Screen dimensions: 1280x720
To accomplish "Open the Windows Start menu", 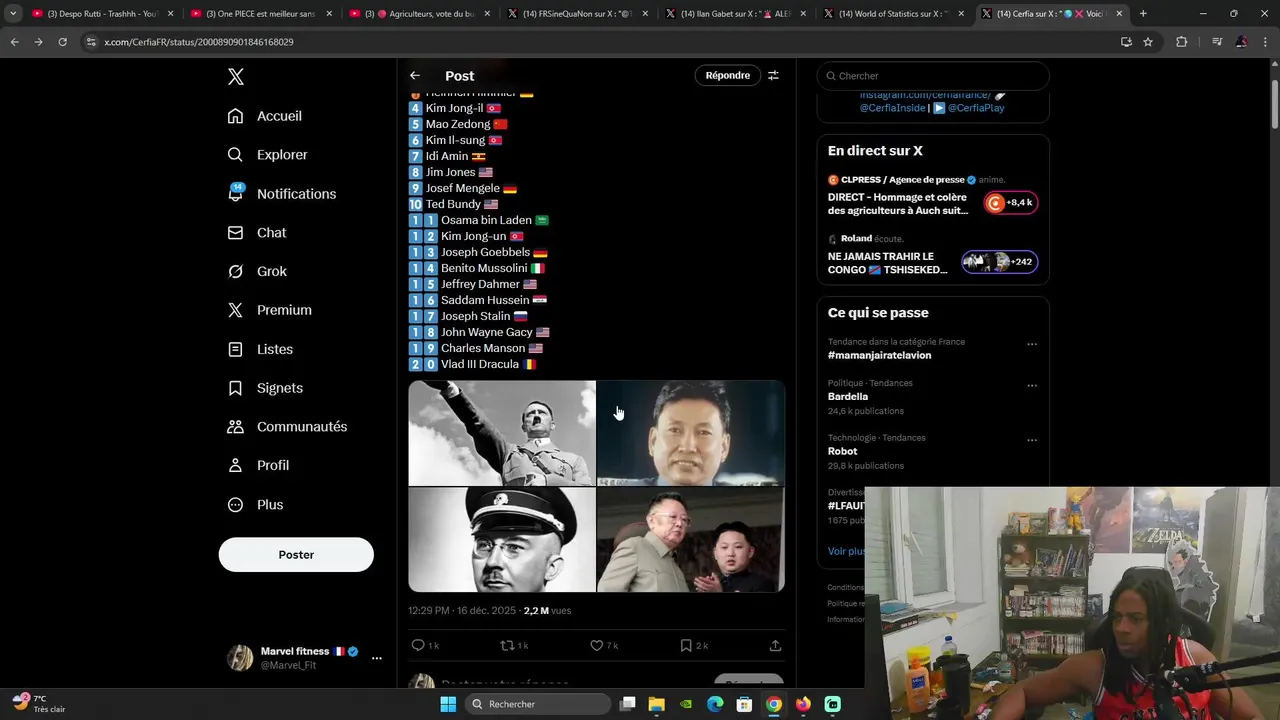I will (x=448, y=704).
